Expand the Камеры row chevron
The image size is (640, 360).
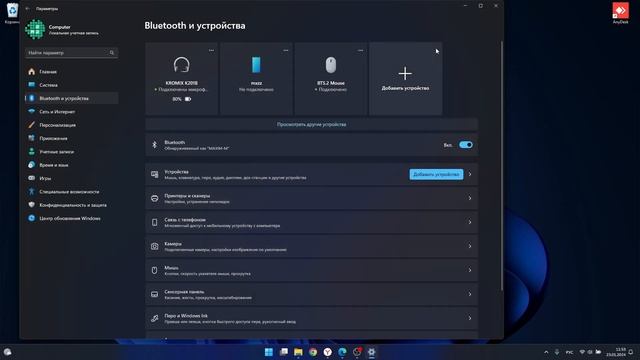(470, 246)
